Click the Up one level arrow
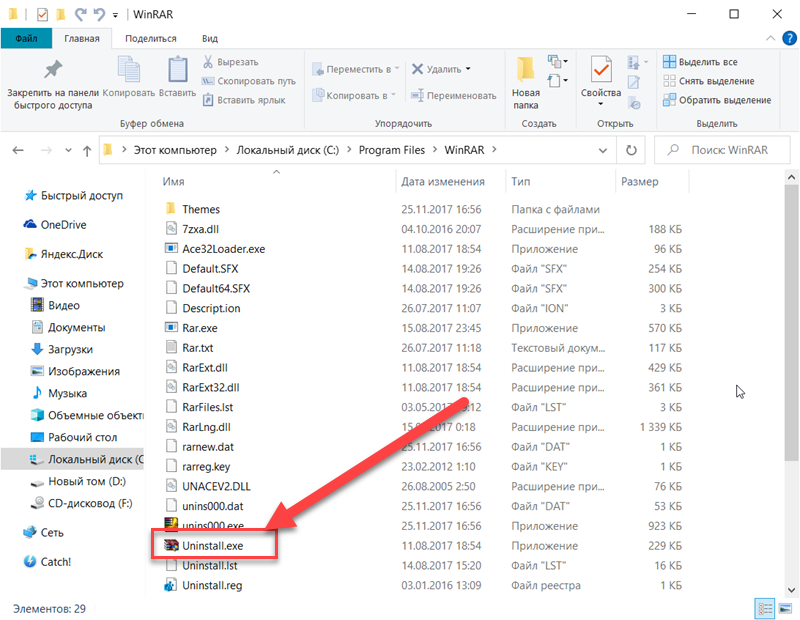The height and width of the screenshot is (620, 800). click(87, 151)
